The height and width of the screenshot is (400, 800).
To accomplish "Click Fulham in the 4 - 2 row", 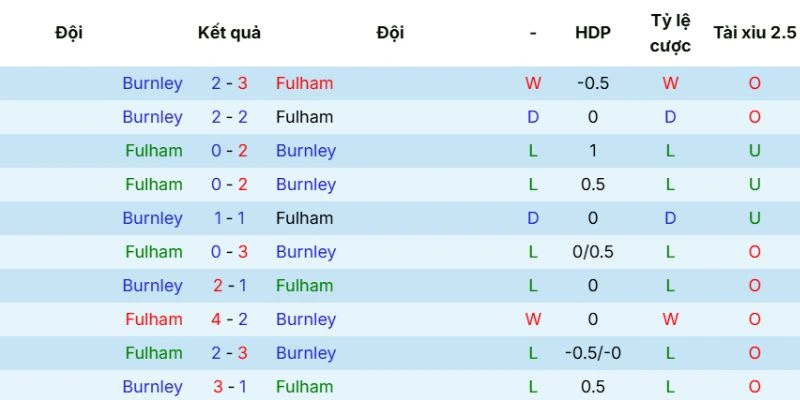I will (154, 319).
